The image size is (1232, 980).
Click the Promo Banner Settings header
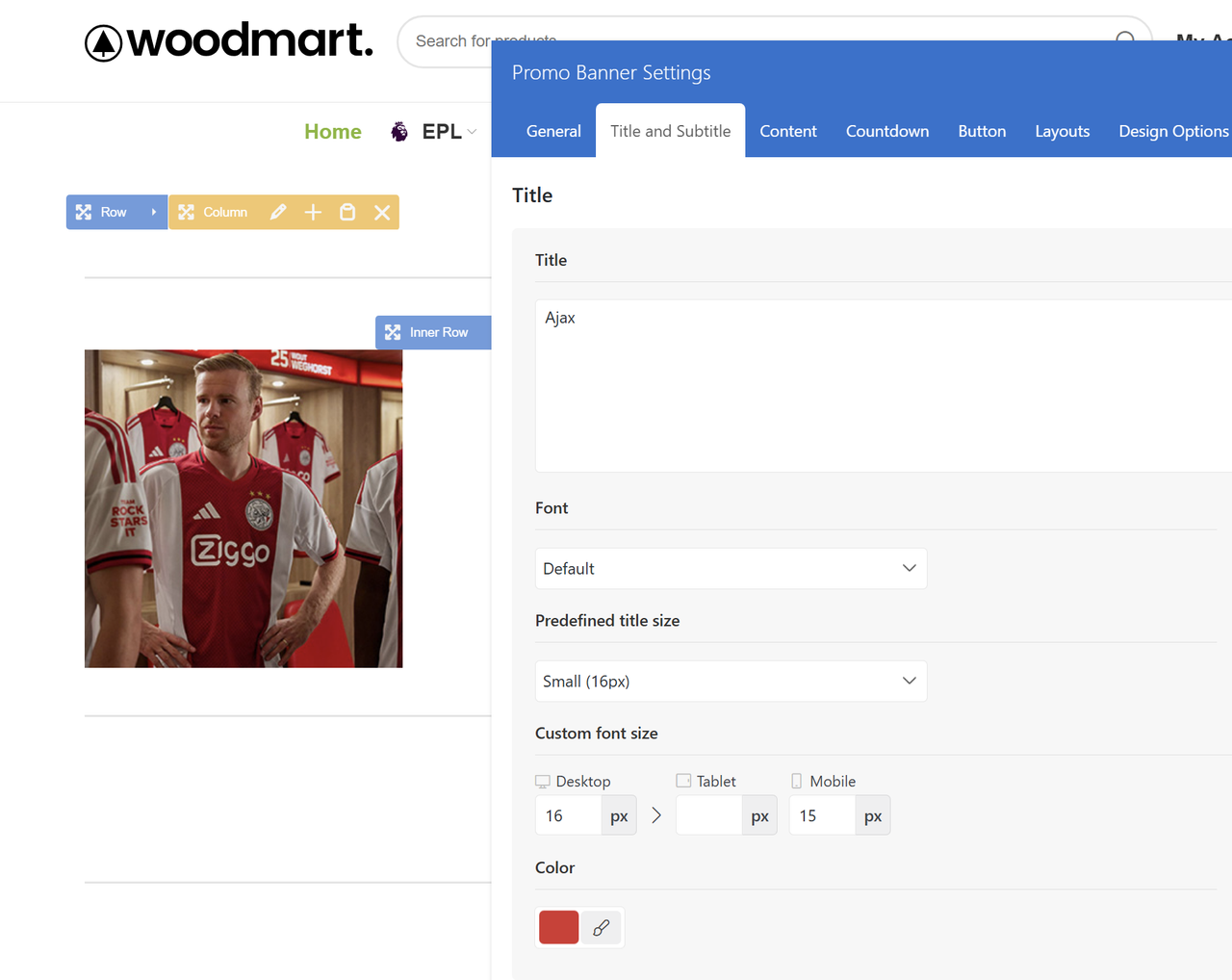click(611, 72)
